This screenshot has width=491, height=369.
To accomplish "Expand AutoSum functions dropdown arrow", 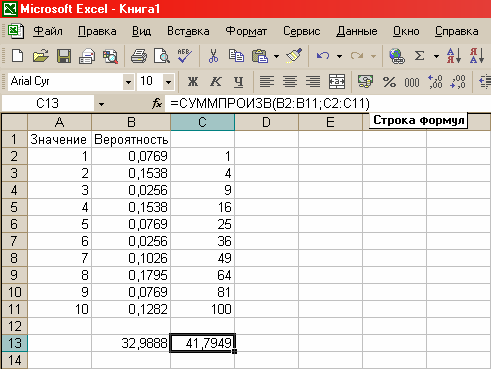I will [436, 56].
